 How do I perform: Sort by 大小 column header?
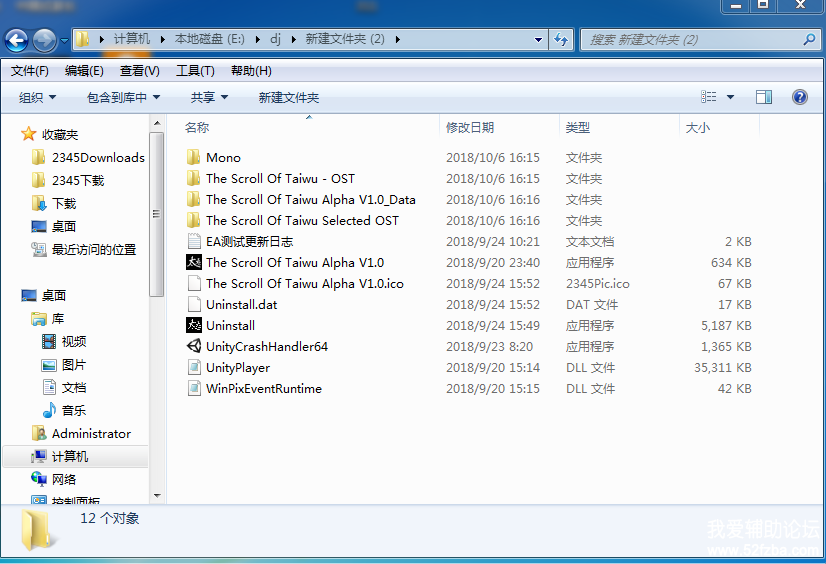coord(698,127)
